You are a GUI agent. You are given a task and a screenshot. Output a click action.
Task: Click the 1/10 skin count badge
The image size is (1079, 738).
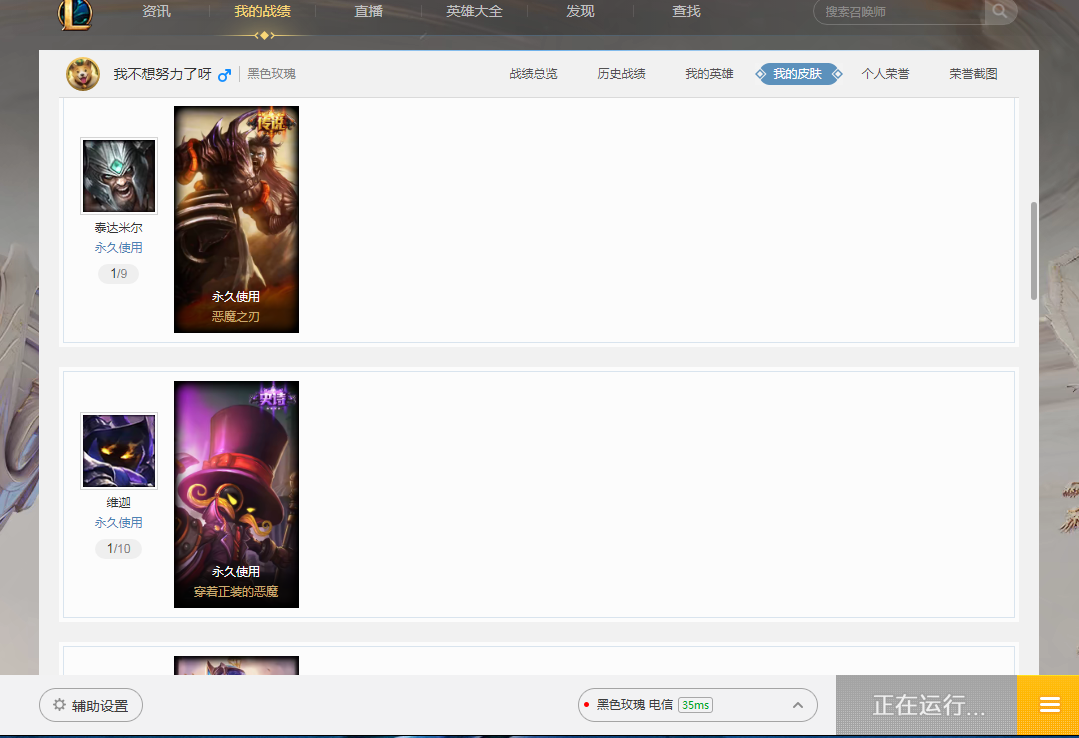point(118,549)
